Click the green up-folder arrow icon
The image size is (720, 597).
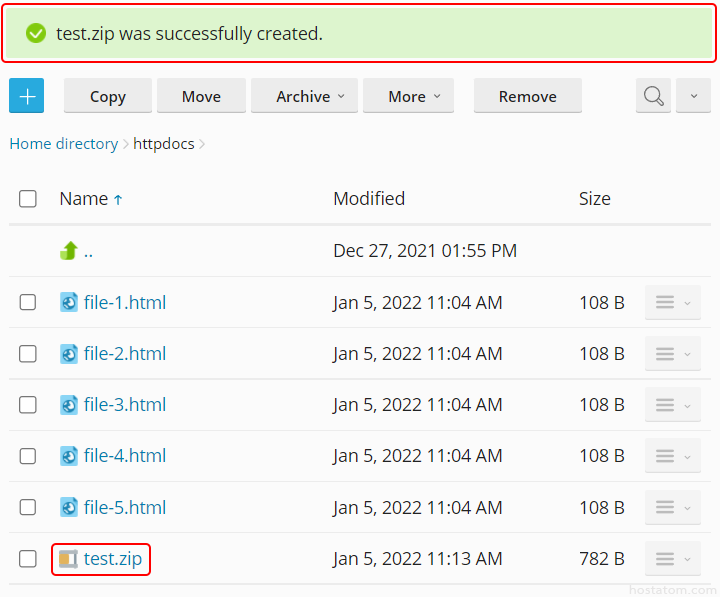click(68, 251)
